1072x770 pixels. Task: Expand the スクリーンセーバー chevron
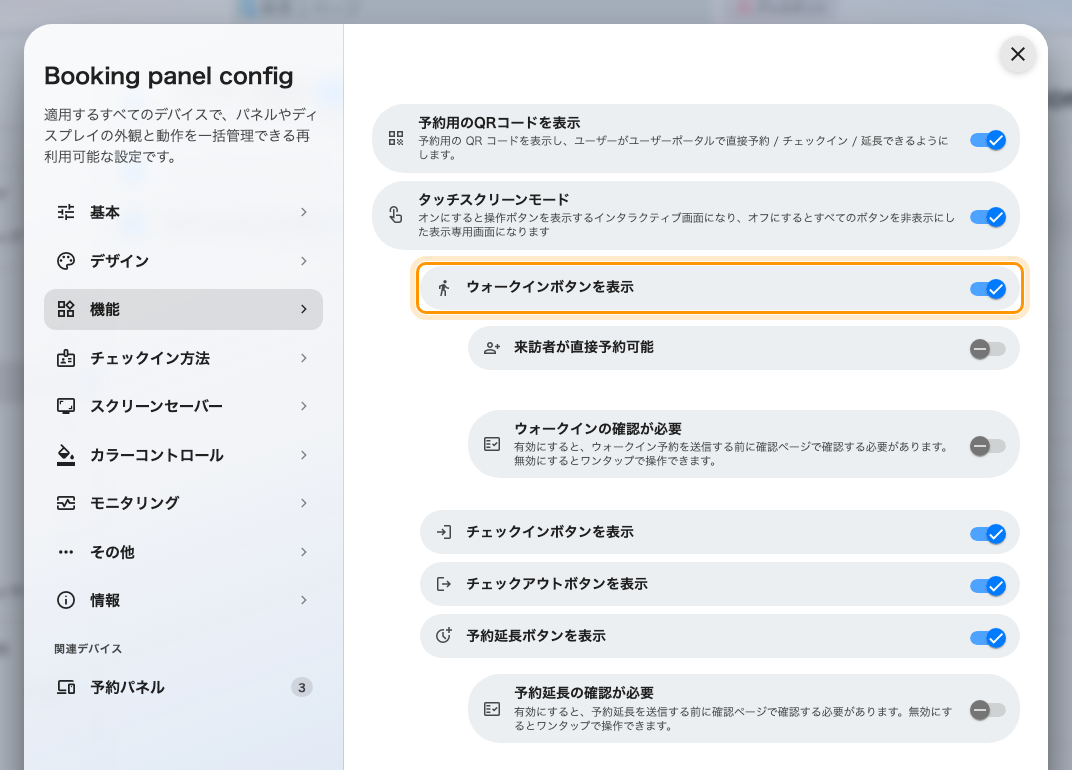click(x=304, y=406)
